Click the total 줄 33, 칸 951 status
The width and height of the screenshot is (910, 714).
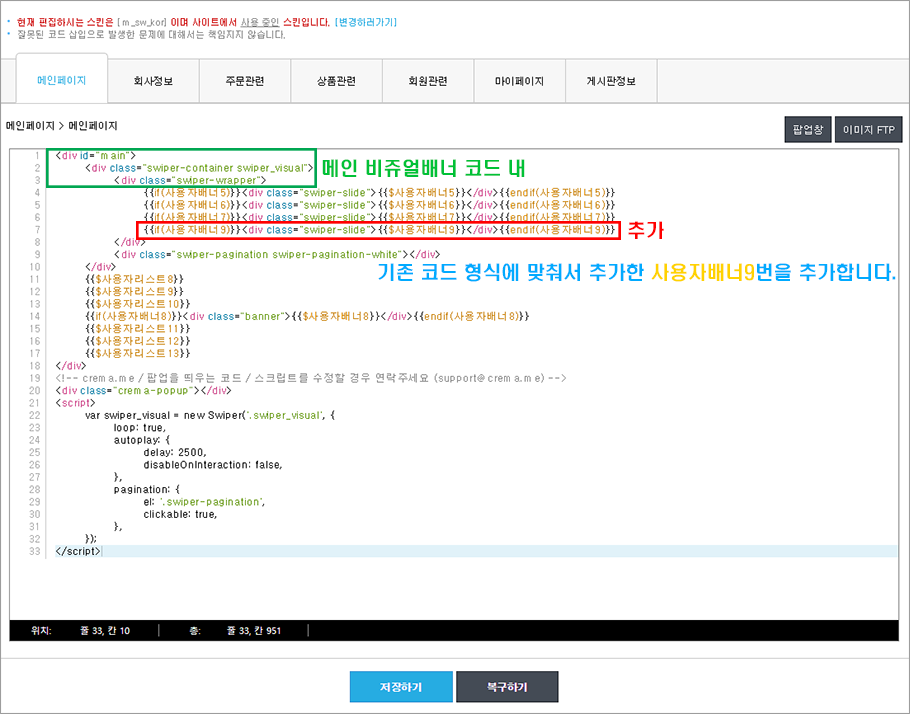tap(254, 630)
